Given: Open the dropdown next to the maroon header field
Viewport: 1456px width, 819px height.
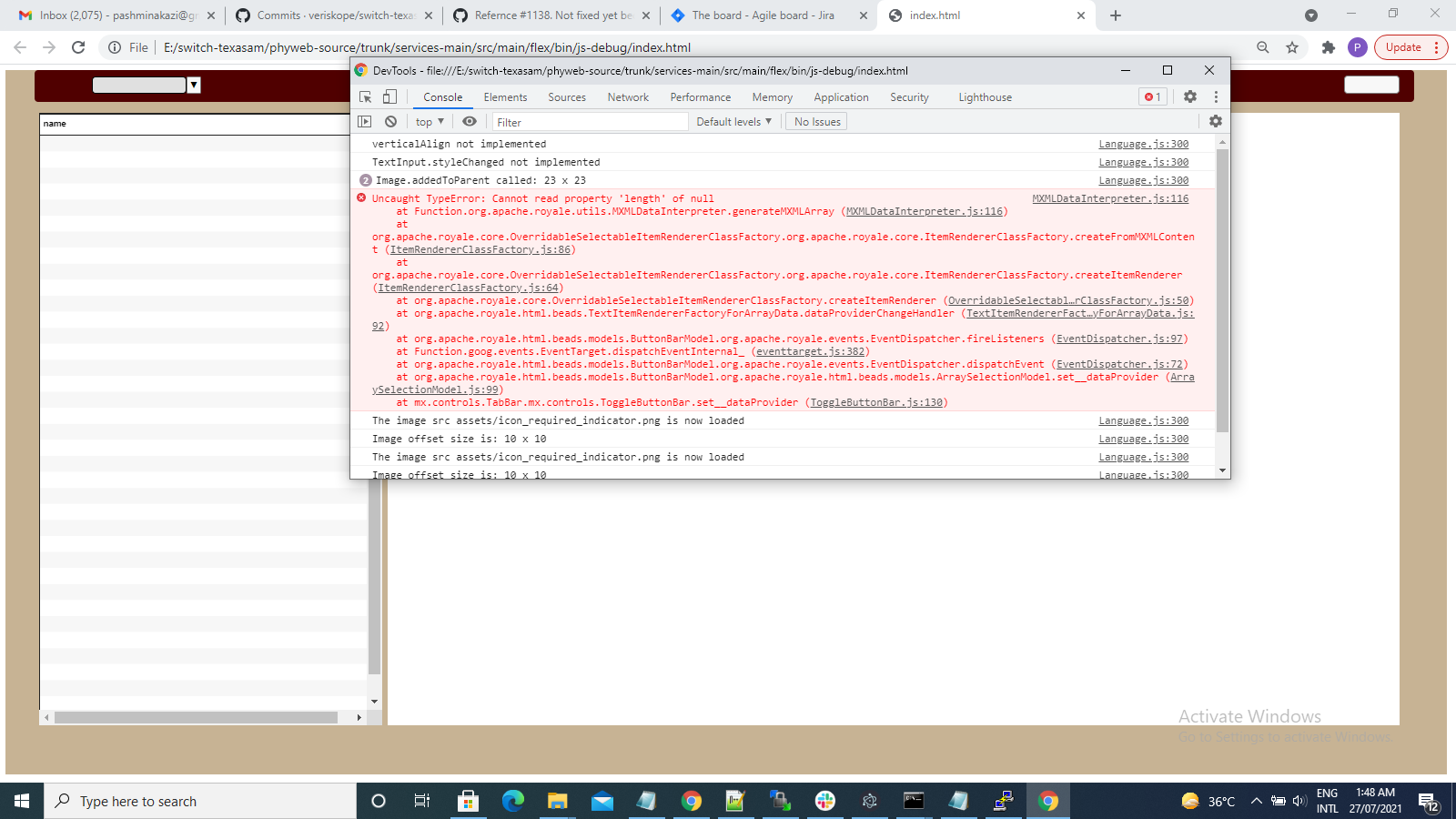Looking at the screenshot, I should click(193, 85).
